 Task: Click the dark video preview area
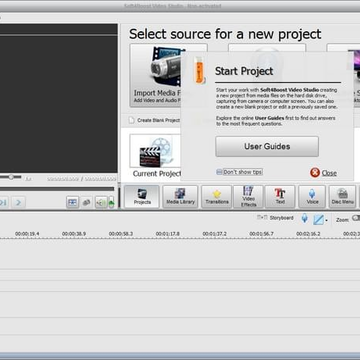[x=59, y=104]
